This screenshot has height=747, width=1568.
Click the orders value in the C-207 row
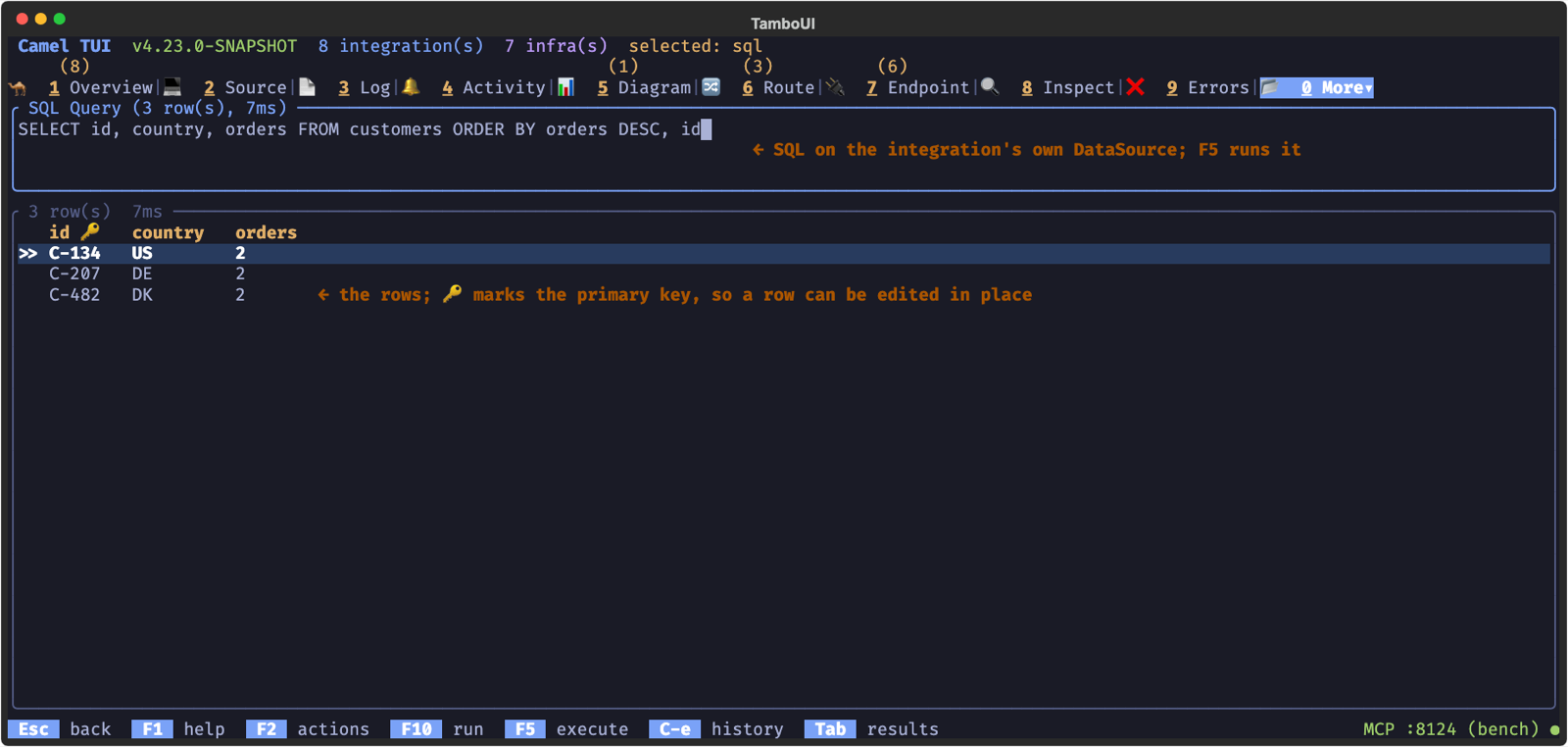point(240,274)
